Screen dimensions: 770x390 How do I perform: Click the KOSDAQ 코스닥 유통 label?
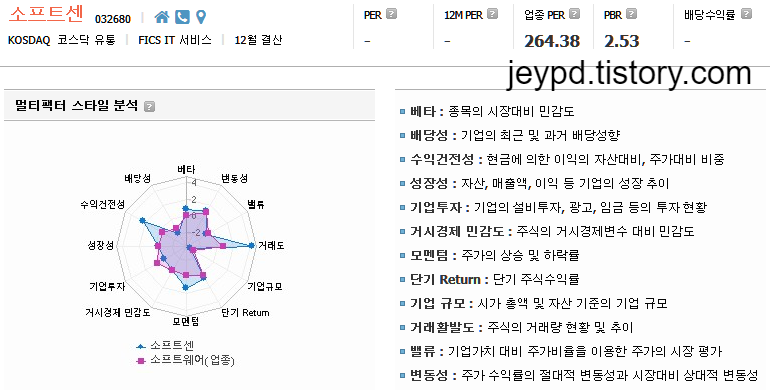[62, 40]
